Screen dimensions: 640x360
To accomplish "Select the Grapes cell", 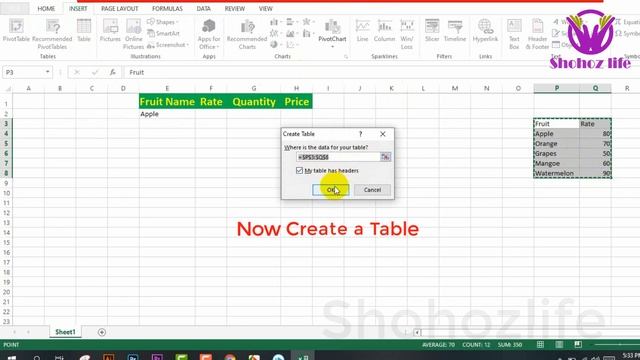I will click(556, 153).
